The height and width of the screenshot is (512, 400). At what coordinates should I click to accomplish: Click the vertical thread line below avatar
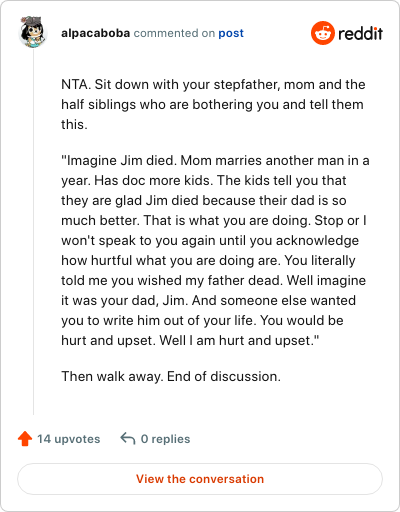coord(33,232)
